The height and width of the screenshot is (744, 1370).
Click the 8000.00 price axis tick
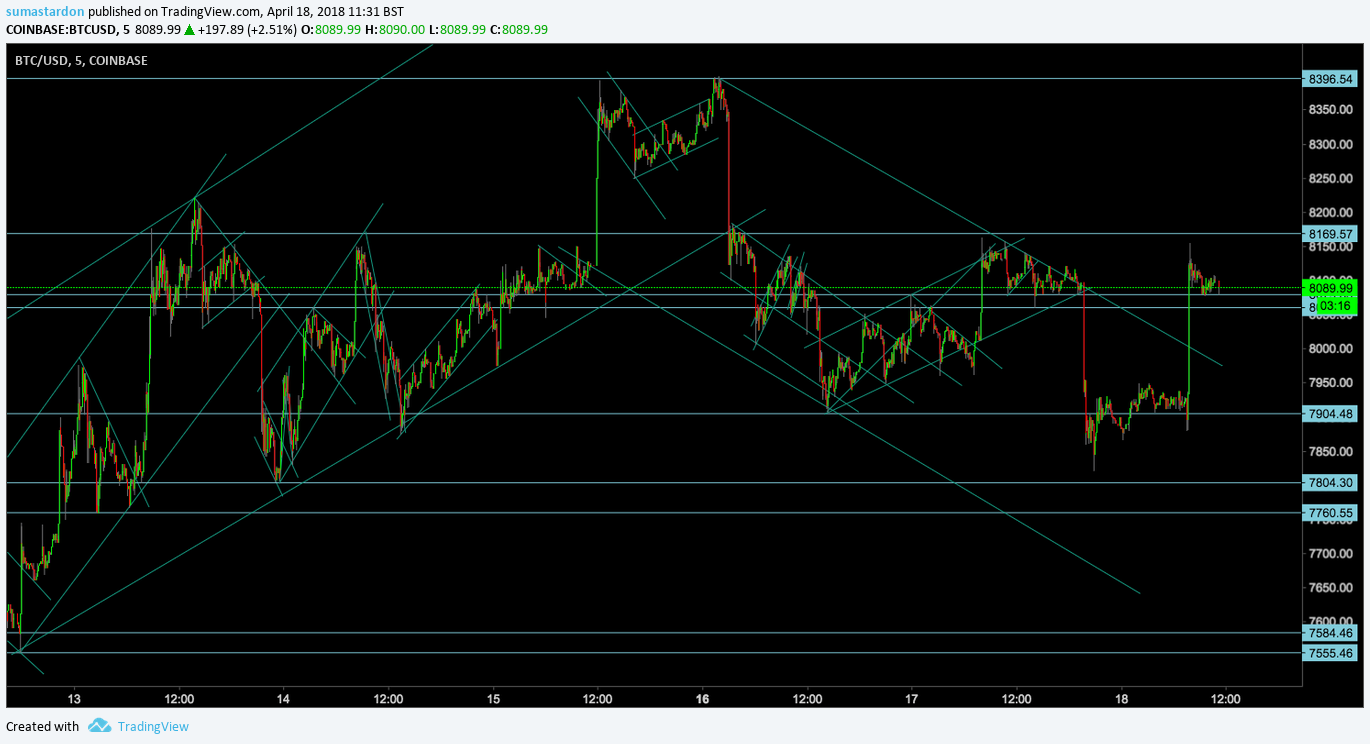point(1330,348)
